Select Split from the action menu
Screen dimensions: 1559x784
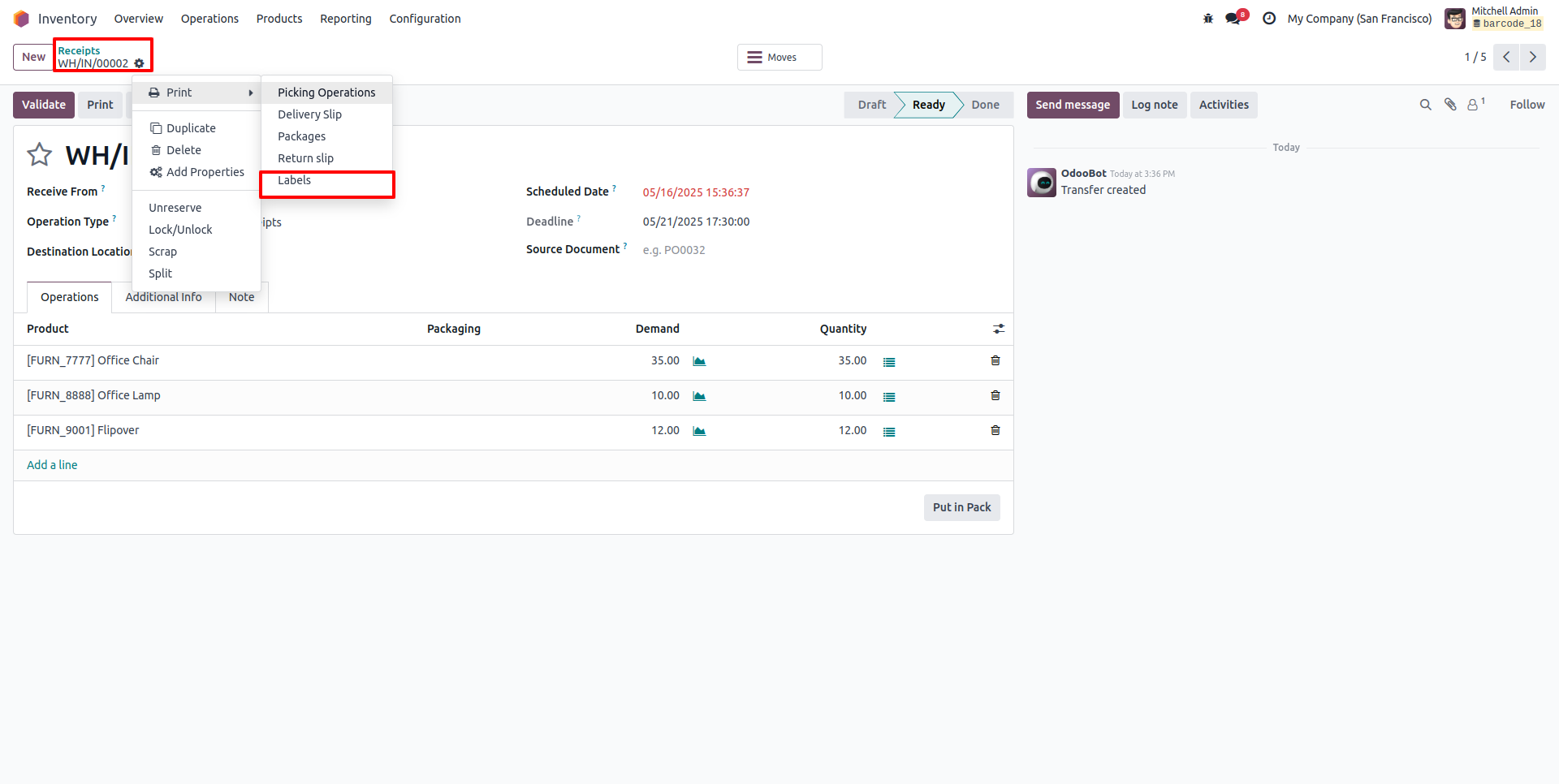[196, 274]
